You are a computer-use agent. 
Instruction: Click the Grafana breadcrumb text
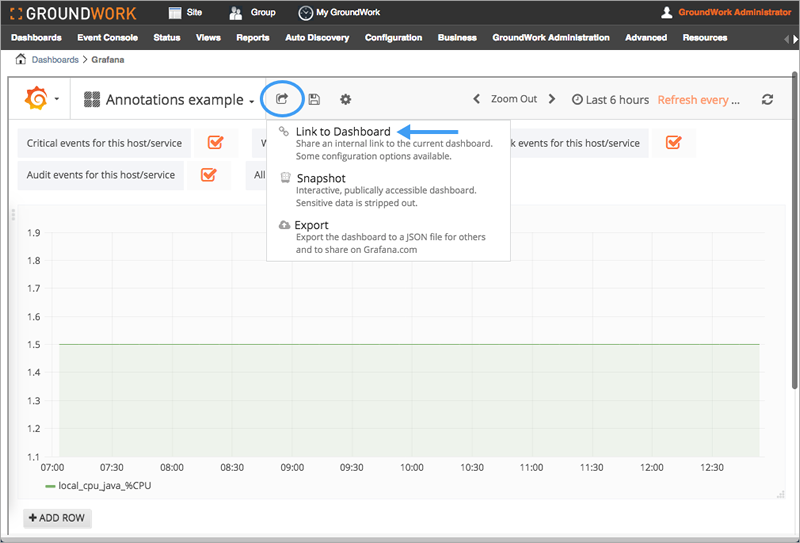point(108,60)
